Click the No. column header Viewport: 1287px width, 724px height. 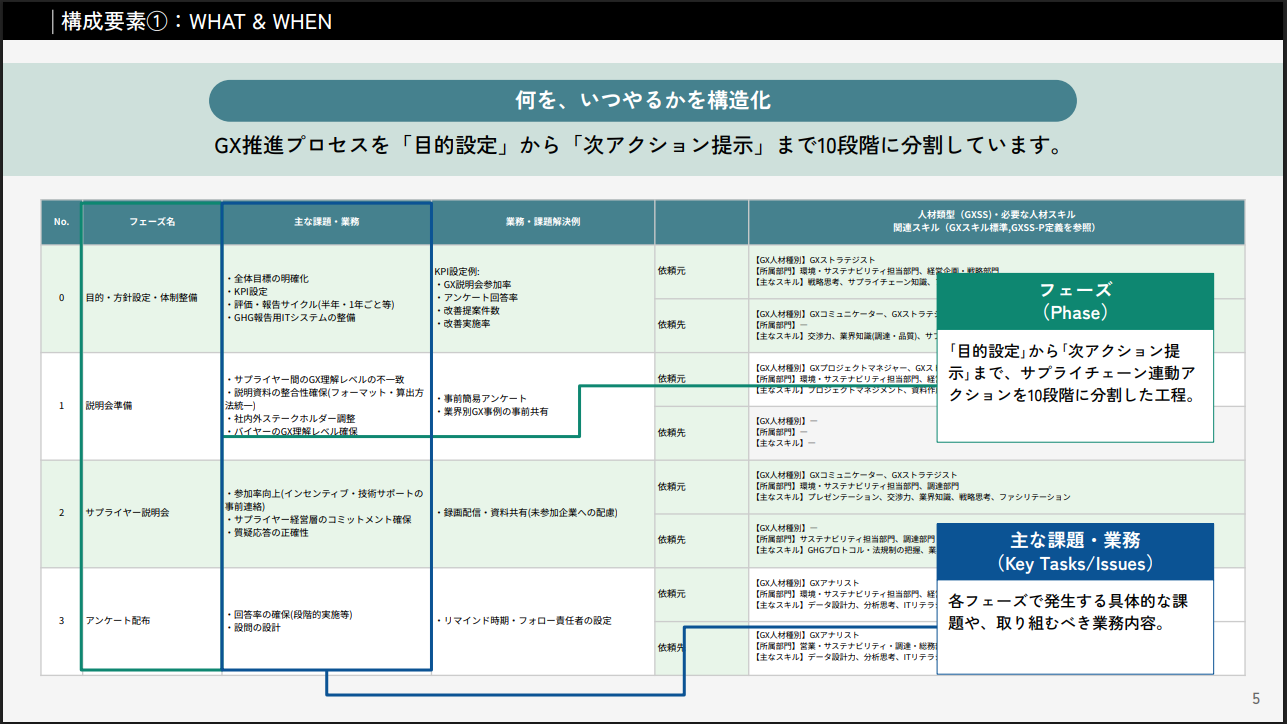pyautogui.click(x=61, y=222)
